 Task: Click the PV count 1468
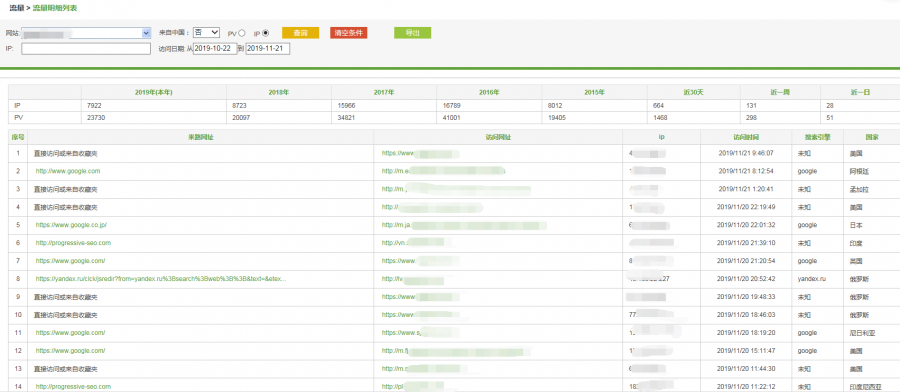660,118
